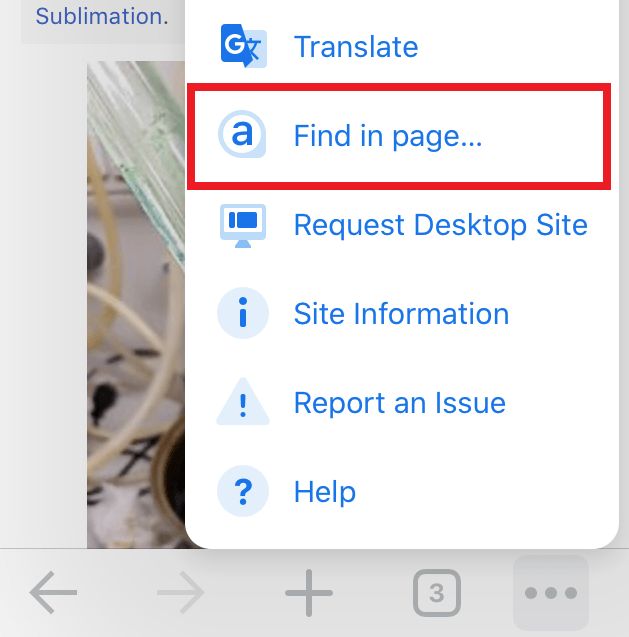Open Site Information text entry

pos(401,313)
